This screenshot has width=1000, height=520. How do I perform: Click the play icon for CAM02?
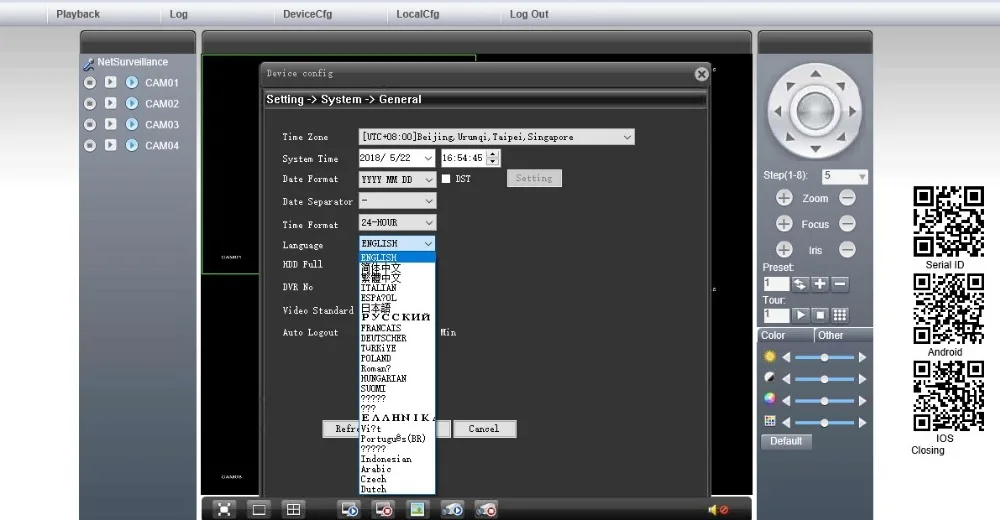click(110, 103)
